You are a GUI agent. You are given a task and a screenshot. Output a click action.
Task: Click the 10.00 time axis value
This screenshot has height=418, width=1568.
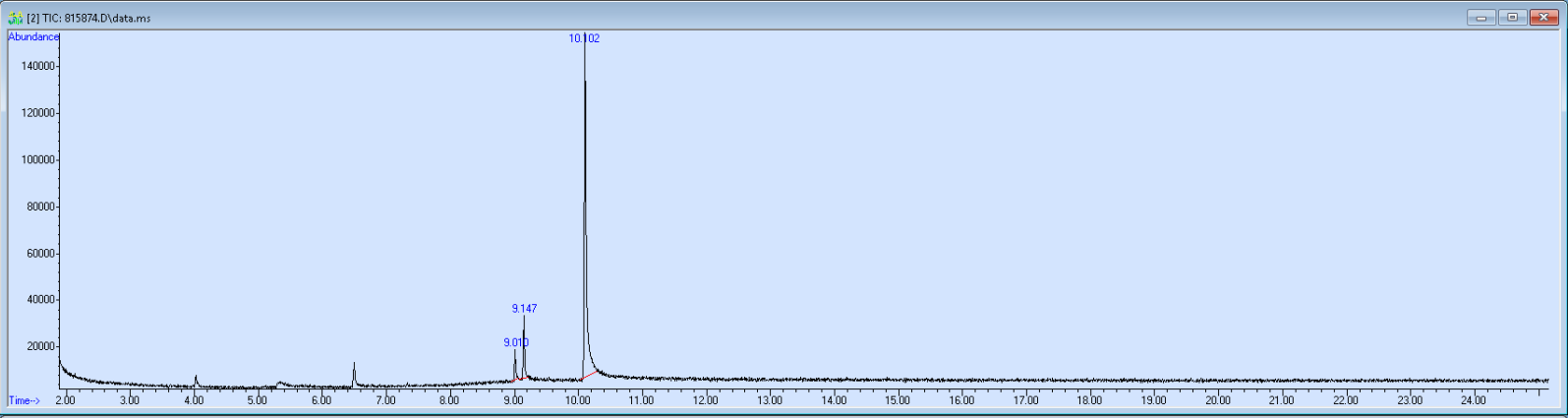(577, 400)
